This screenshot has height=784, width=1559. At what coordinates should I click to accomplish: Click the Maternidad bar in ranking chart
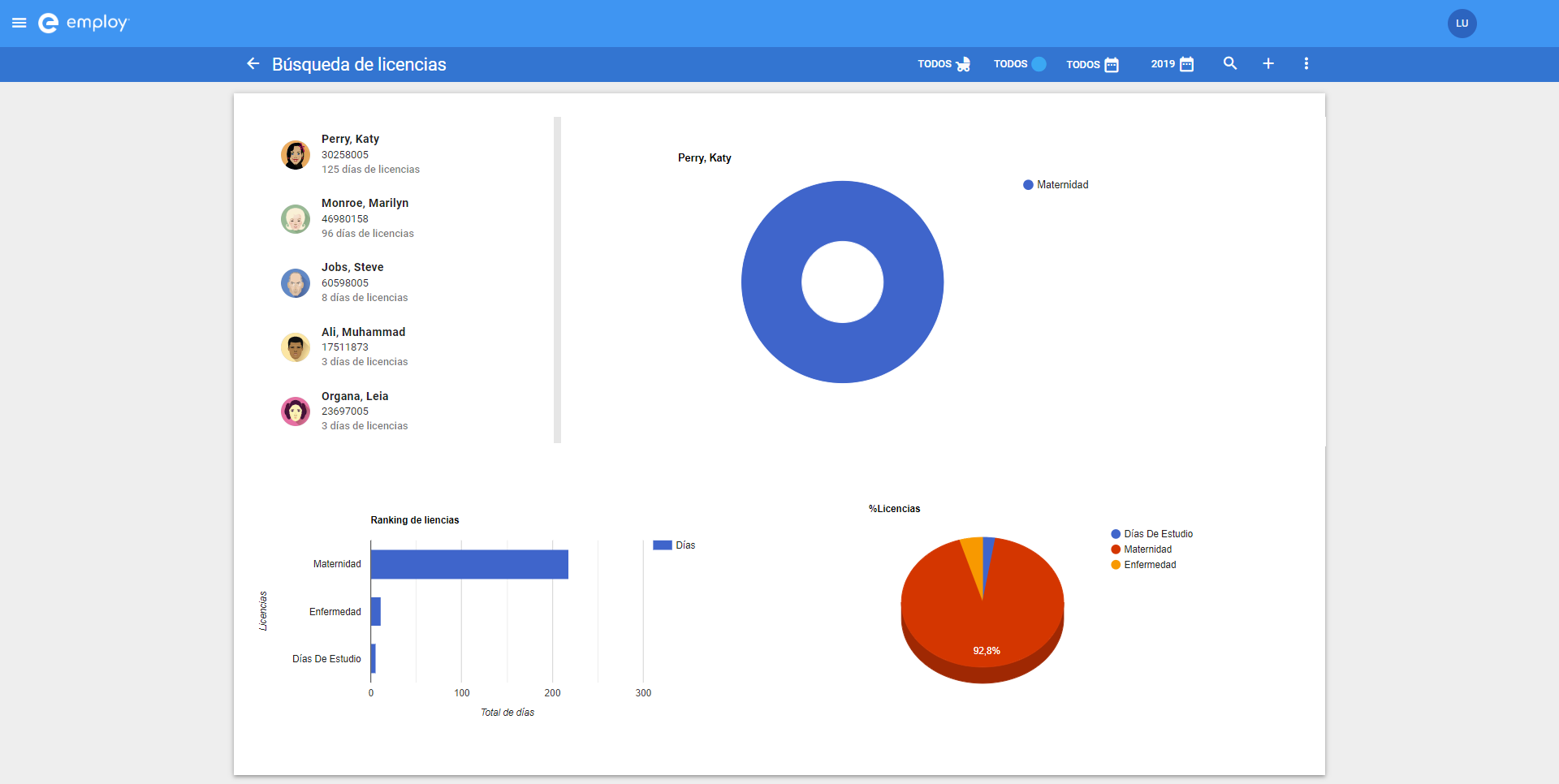[x=469, y=564]
